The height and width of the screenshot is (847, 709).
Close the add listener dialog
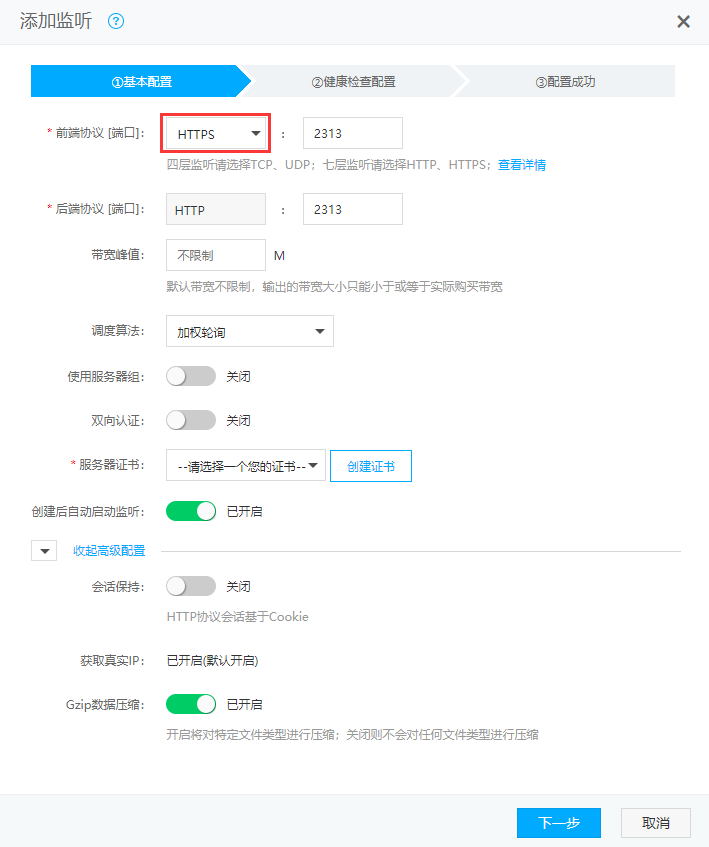coord(683,21)
